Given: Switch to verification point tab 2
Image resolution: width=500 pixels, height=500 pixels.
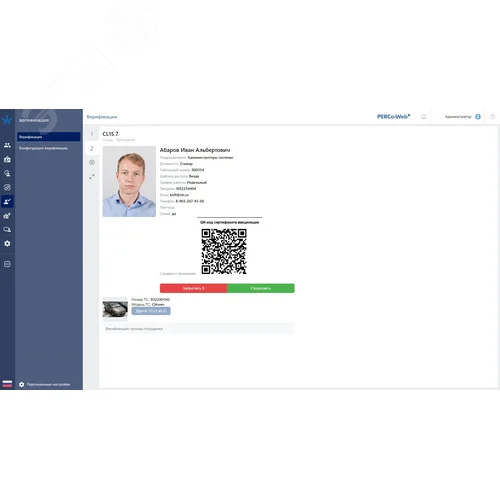Looking at the screenshot, I should point(92,148).
